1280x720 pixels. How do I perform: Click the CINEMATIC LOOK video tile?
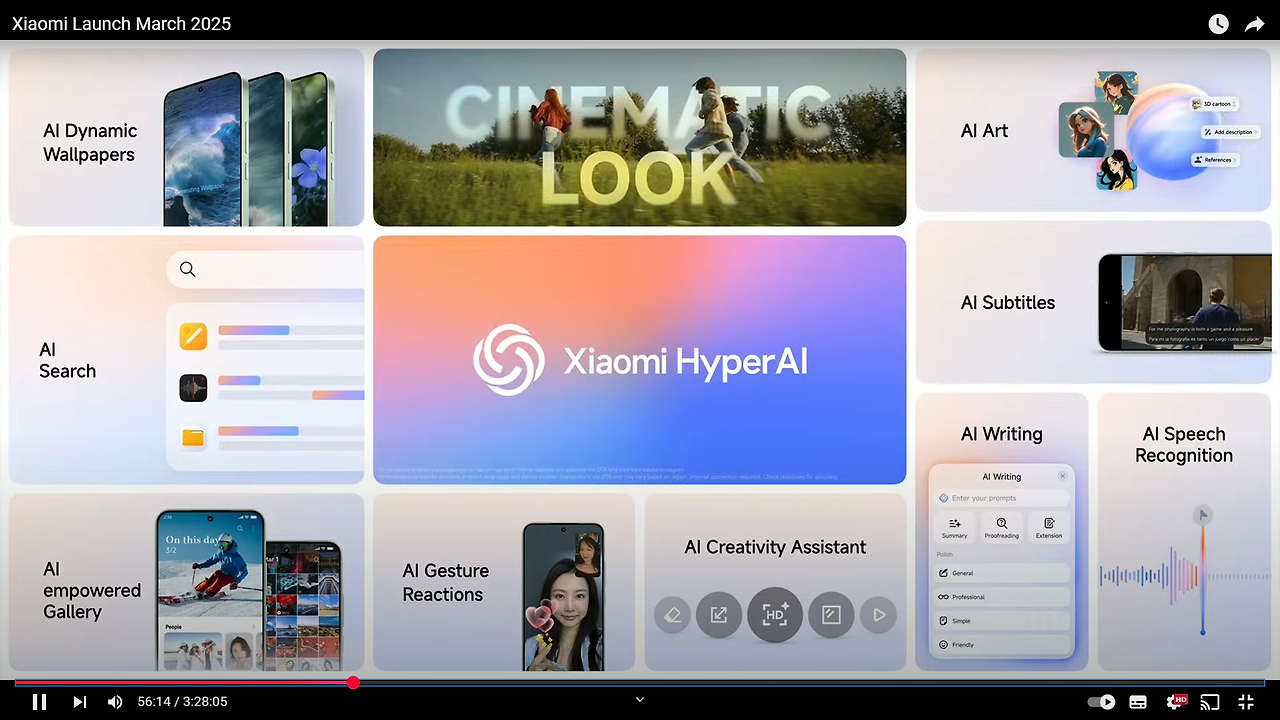click(640, 137)
